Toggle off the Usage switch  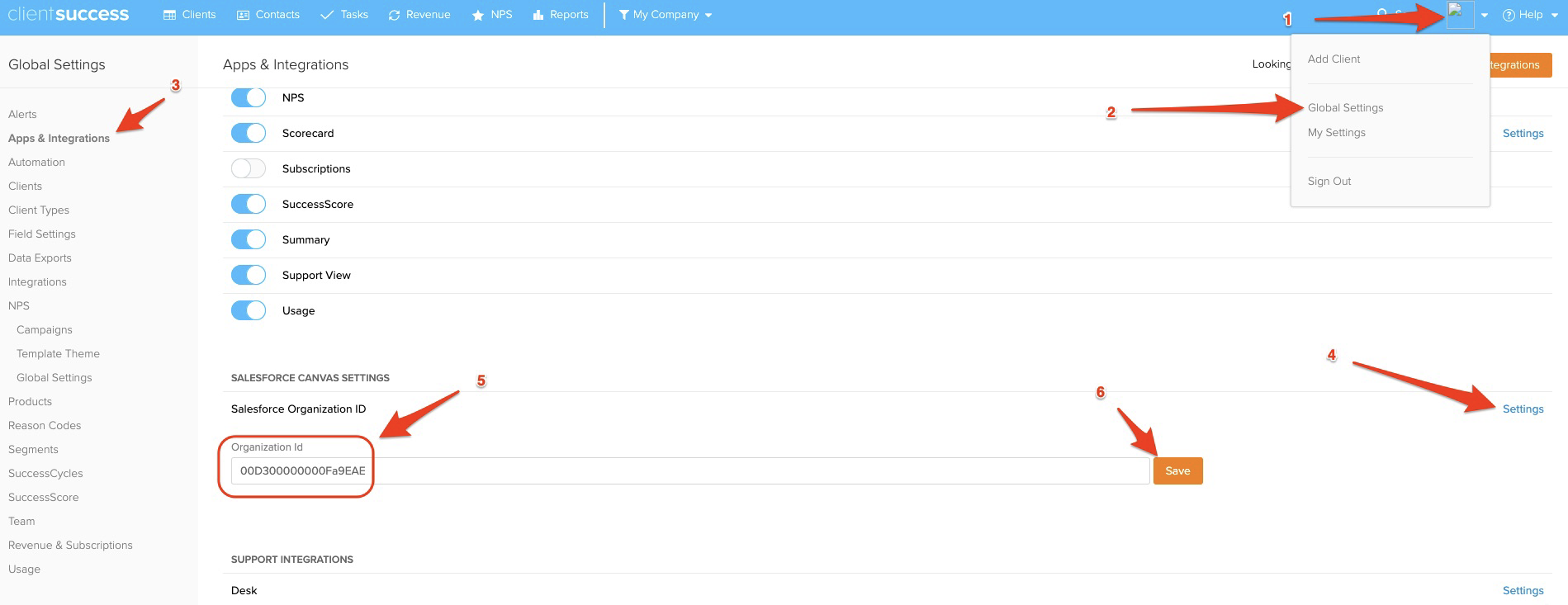(x=249, y=310)
